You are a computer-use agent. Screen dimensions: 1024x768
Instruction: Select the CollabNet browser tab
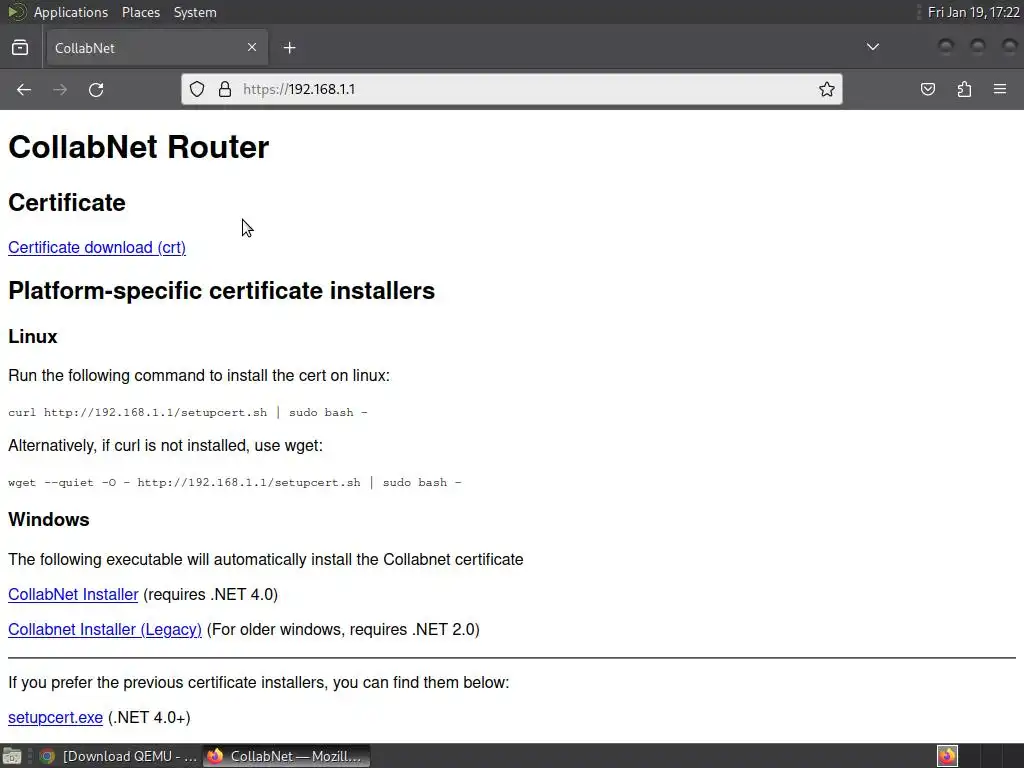157,48
